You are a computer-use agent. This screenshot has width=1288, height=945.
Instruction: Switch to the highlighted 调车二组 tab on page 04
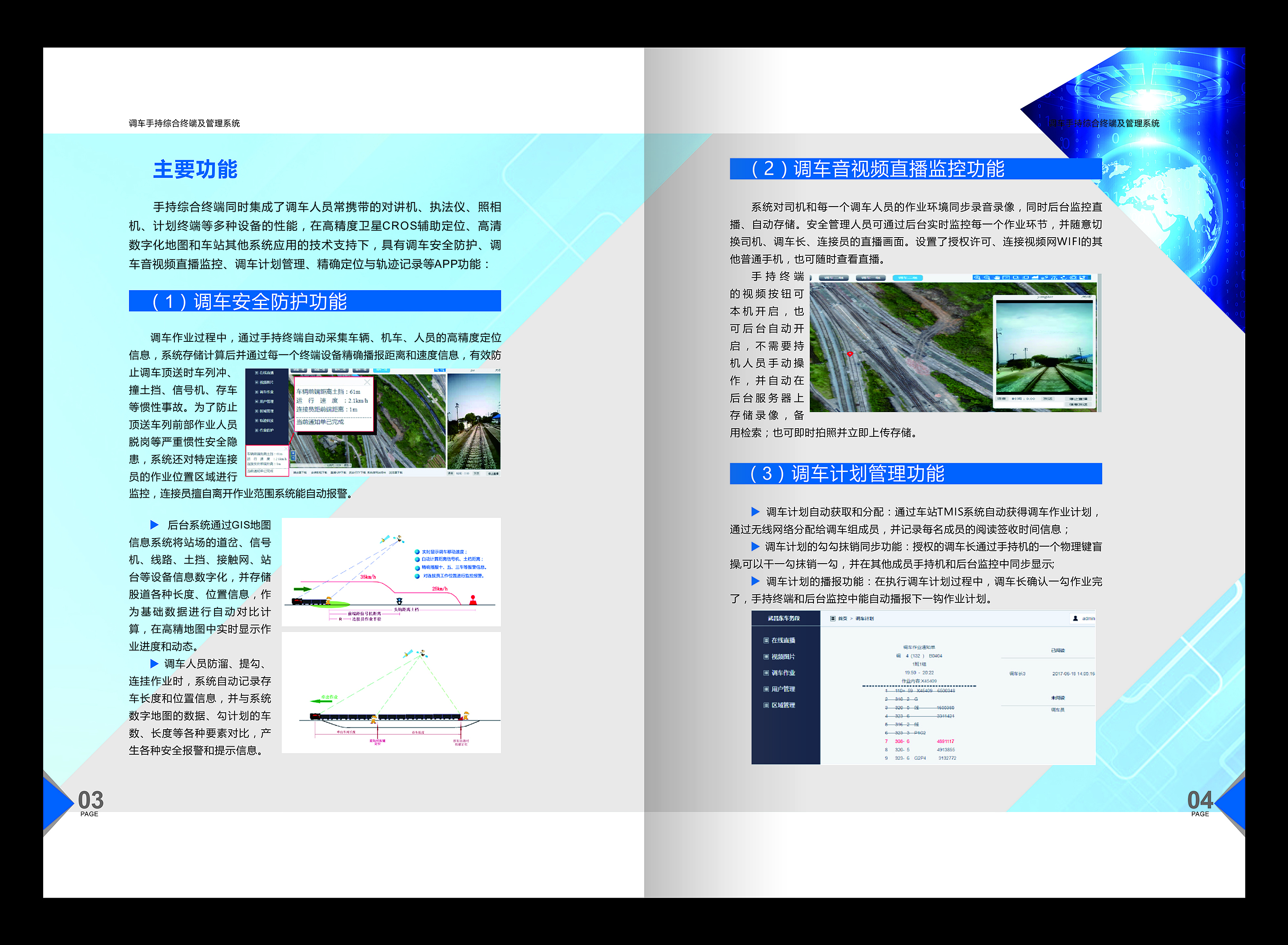tap(907, 278)
